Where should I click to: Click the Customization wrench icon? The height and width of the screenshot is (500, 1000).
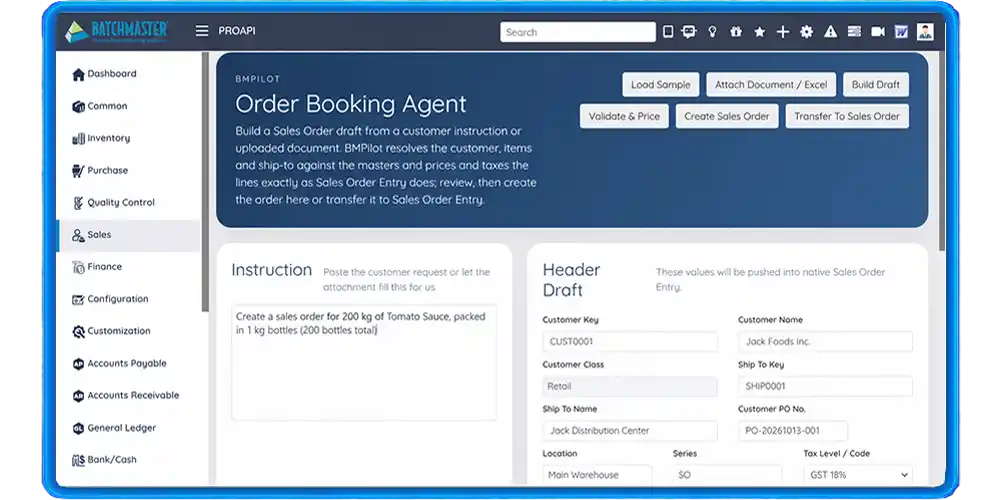pyautogui.click(x=78, y=332)
